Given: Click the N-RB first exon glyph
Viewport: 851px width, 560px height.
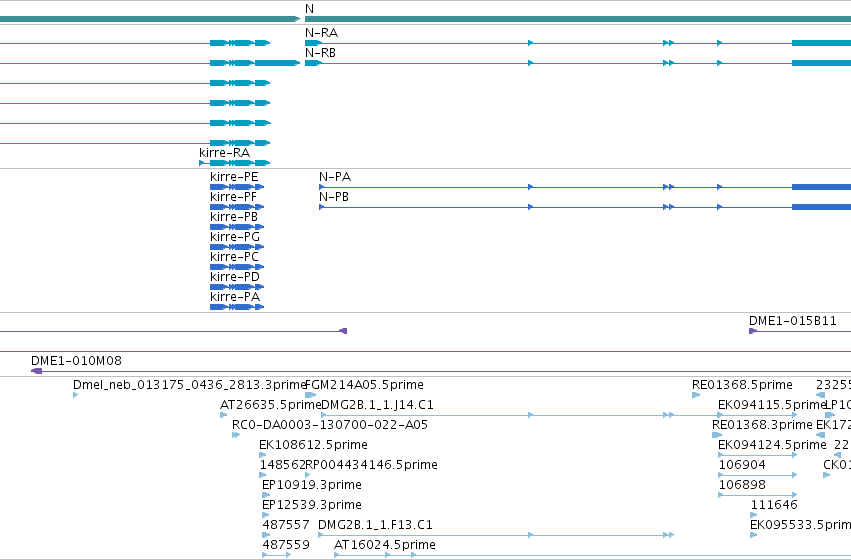Looking at the screenshot, I should (x=313, y=63).
